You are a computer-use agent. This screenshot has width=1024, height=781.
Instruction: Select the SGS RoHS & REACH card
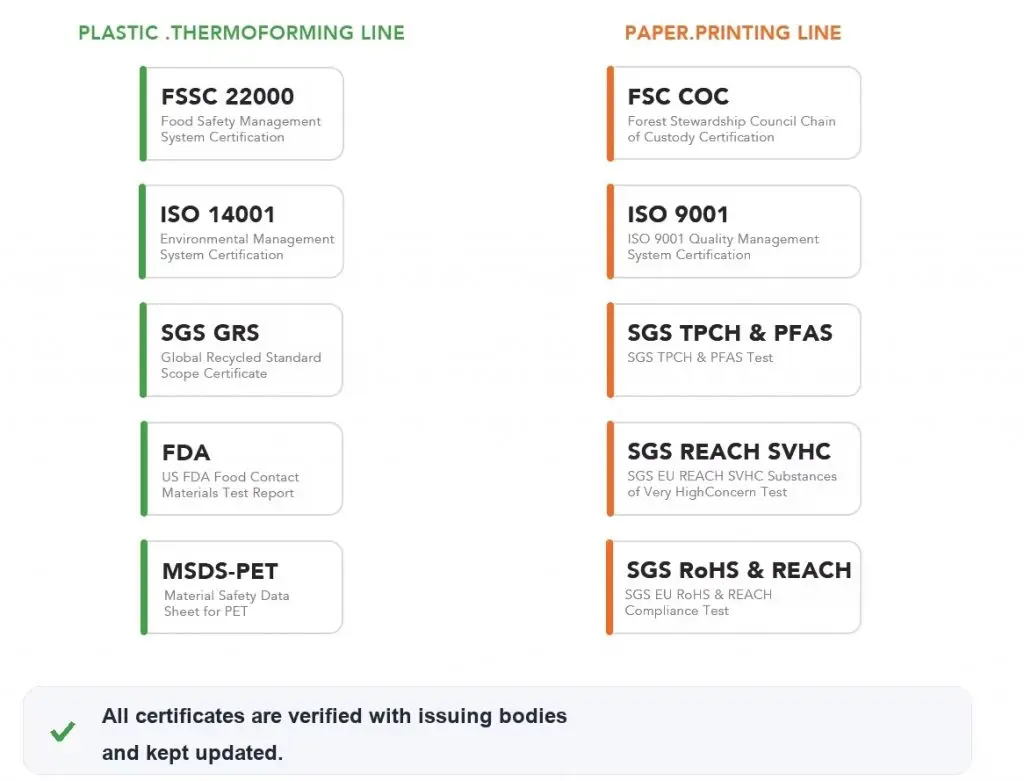pyautogui.click(x=733, y=587)
